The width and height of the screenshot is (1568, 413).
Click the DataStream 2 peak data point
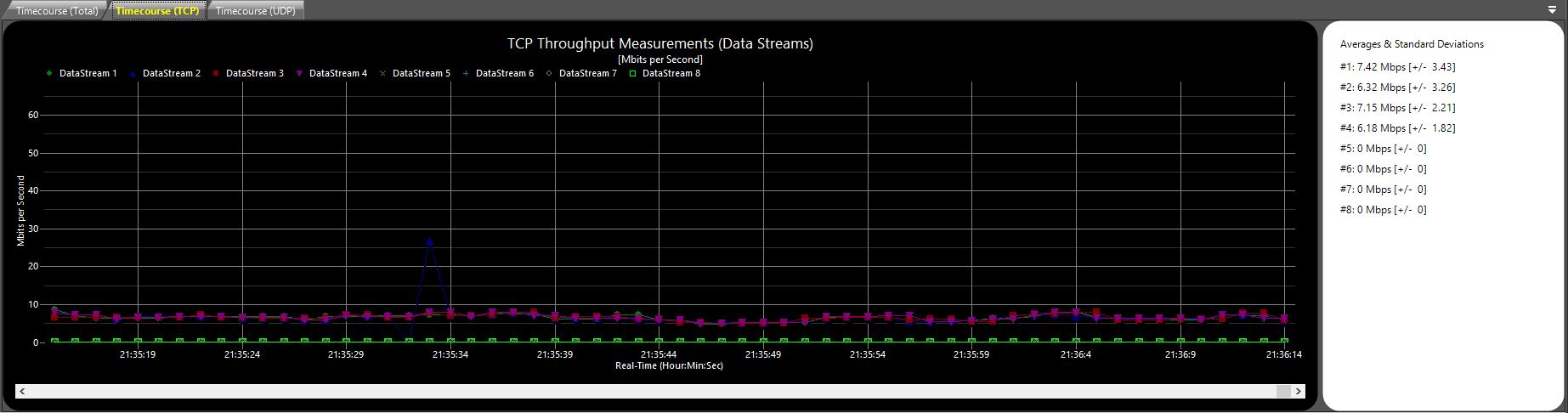click(429, 241)
